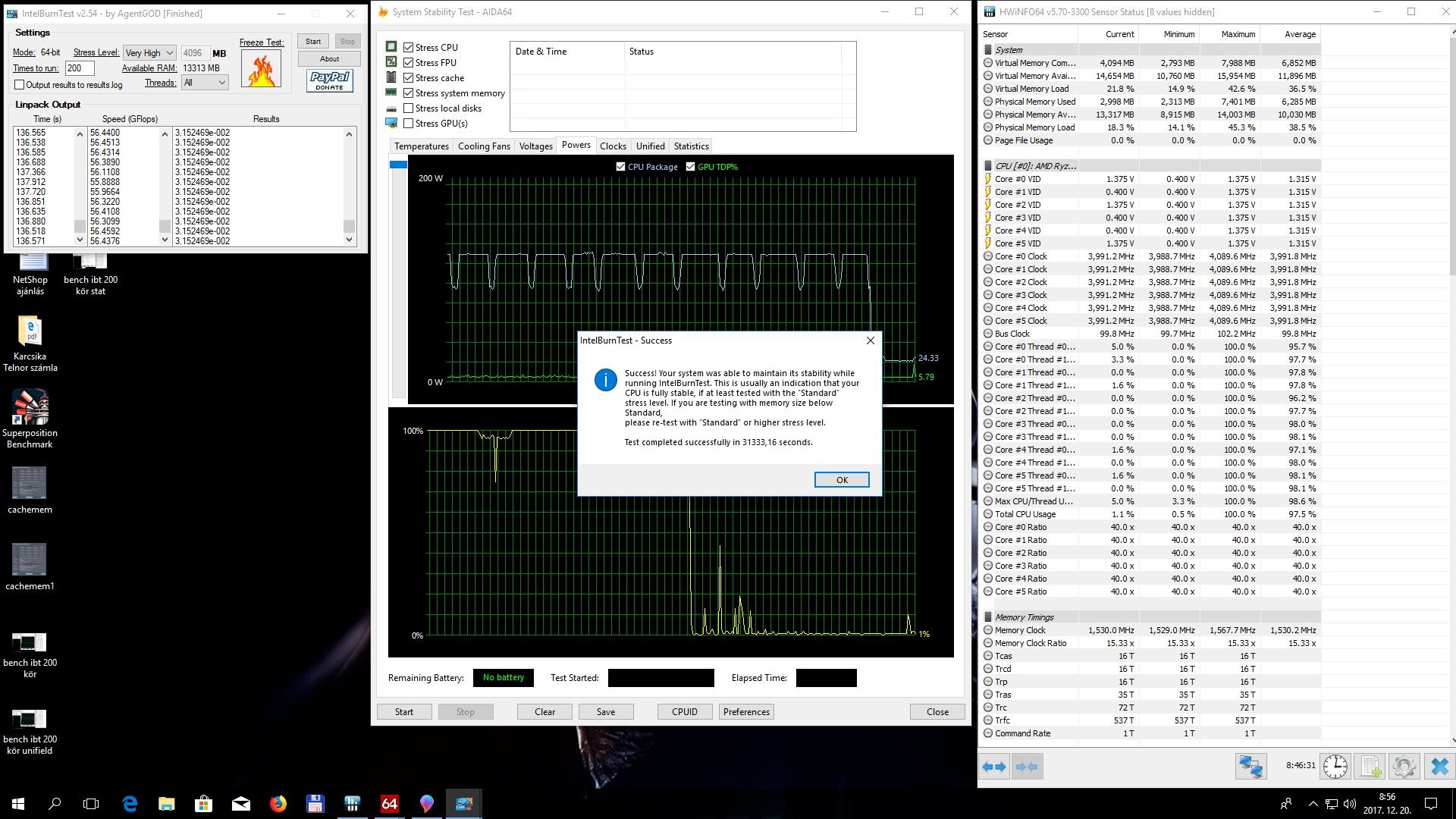Image resolution: width=1456 pixels, height=819 pixels.
Task: Click the PayPal Donate image
Action: click(x=330, y=80)
